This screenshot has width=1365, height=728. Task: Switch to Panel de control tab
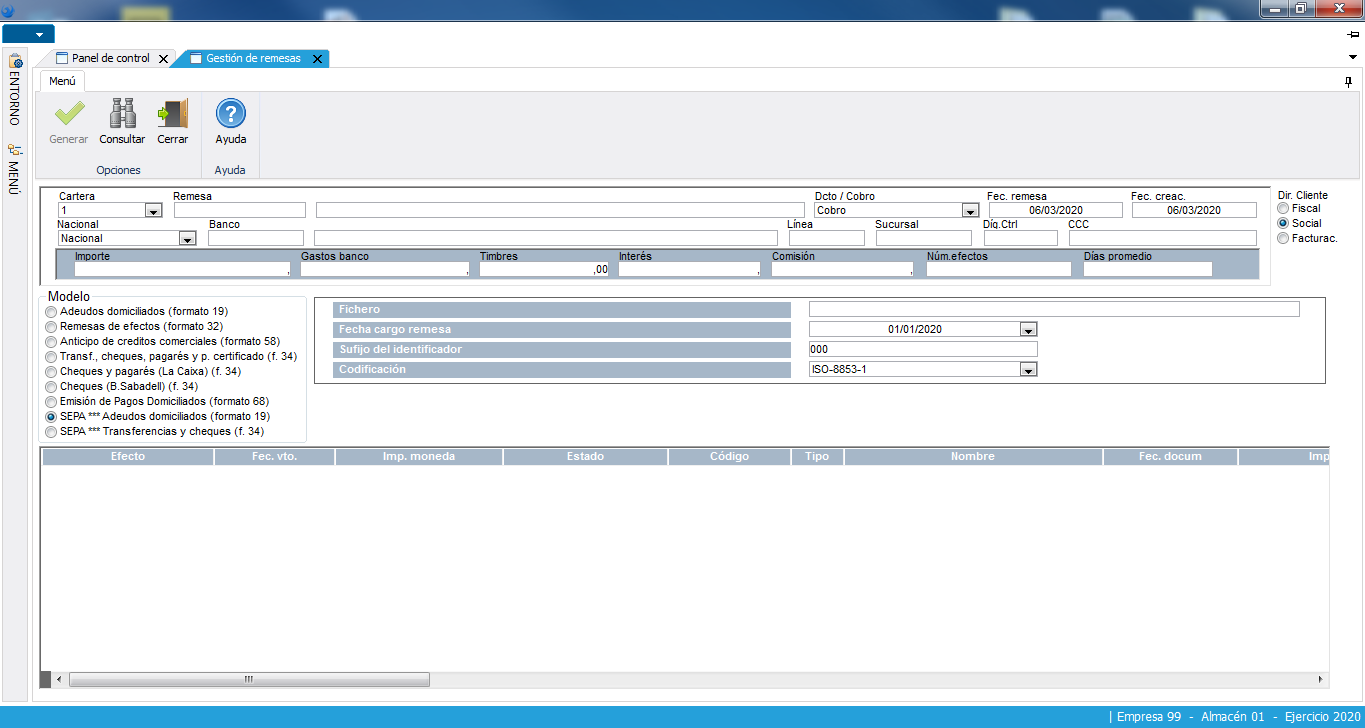[110, 59]
